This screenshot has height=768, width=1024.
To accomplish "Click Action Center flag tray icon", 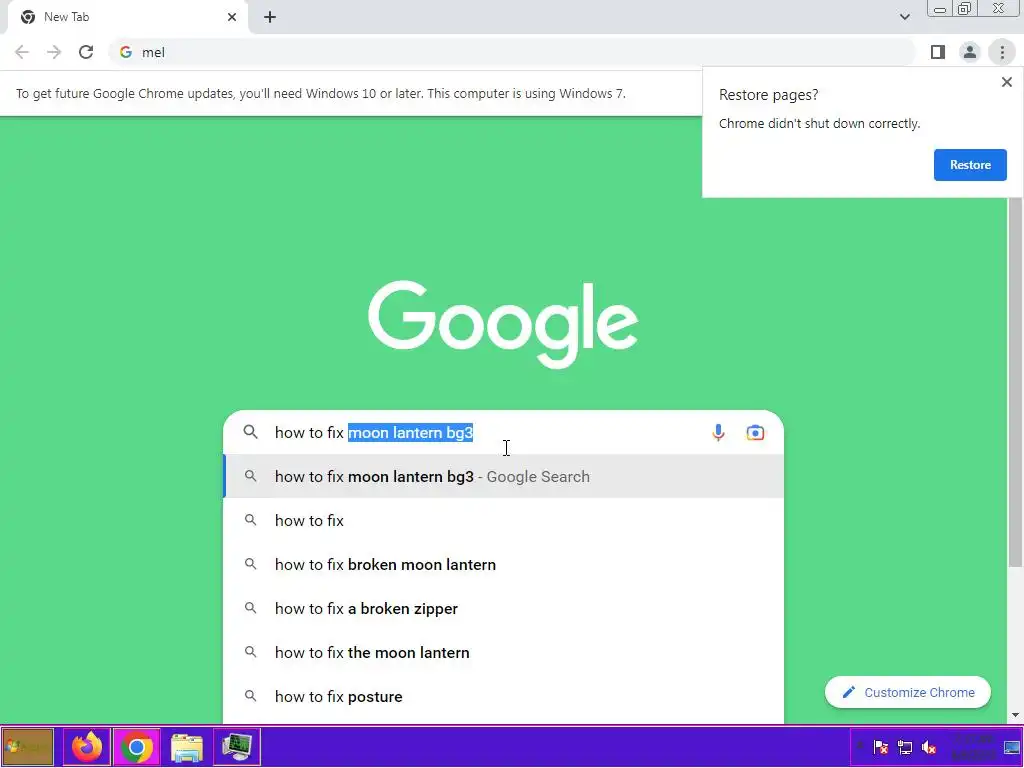I will (x=880, y=746).
